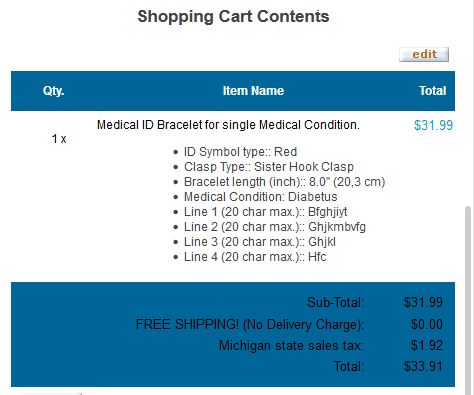Click the Sub-Total amount $31.99

coord(423,303)
